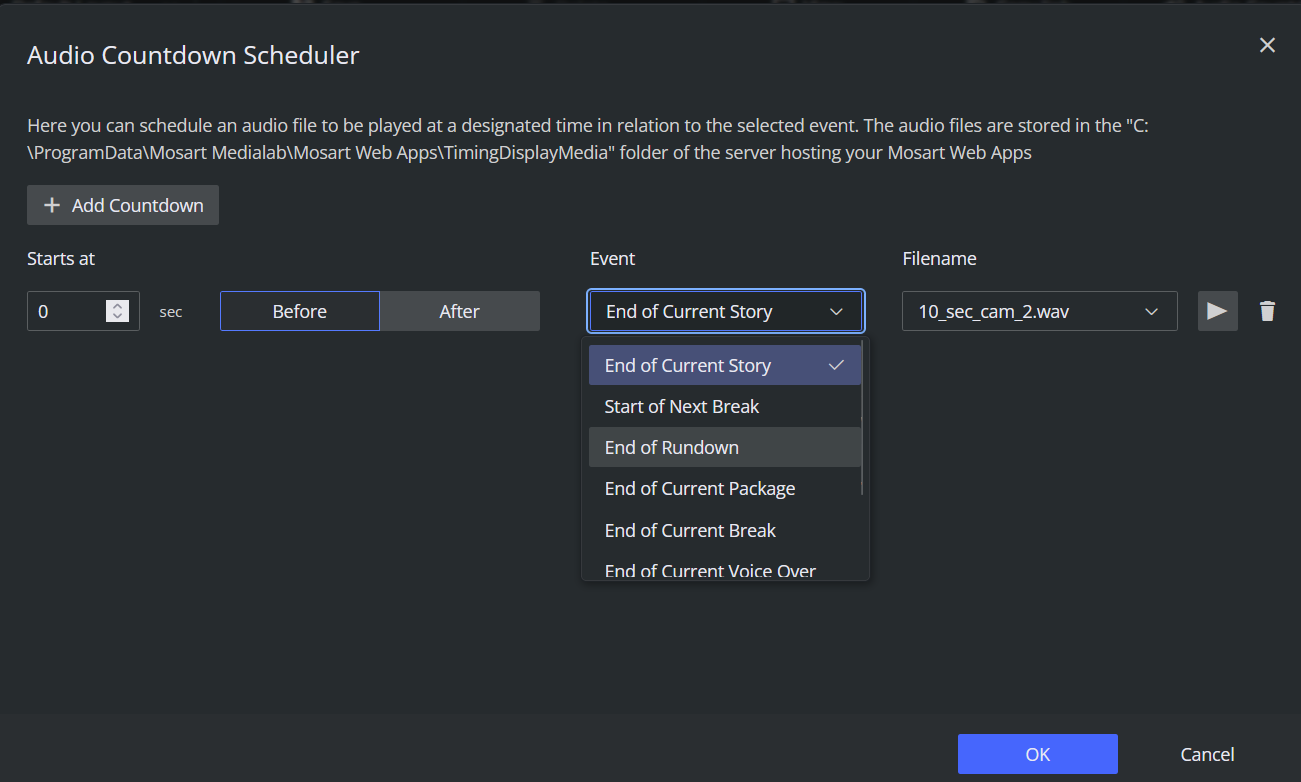Collapse the Event dropdown via its chevron
The width and height of the screenshot is (1301, 782).
pos(837,311)
